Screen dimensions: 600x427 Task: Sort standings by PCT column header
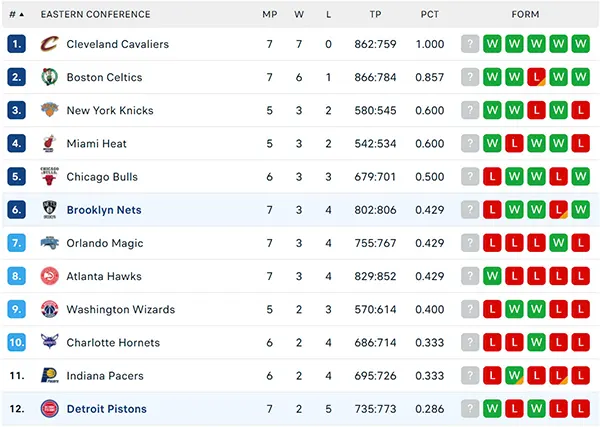click(430, 15)
